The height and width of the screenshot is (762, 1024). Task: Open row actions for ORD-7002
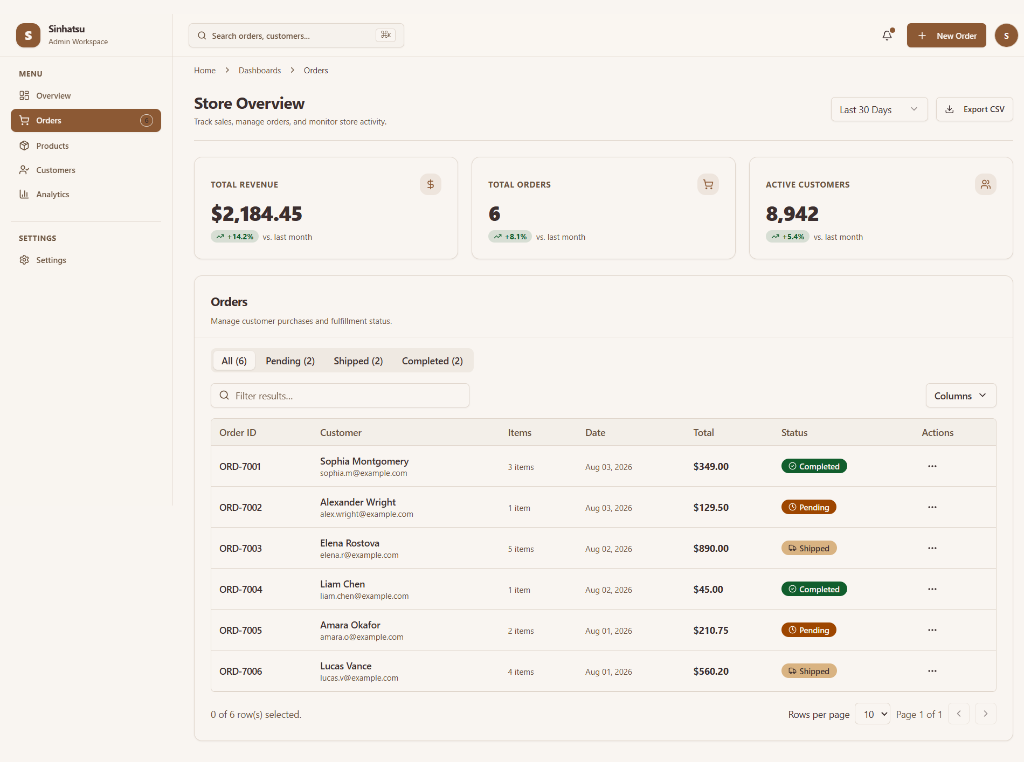(932, 507)
